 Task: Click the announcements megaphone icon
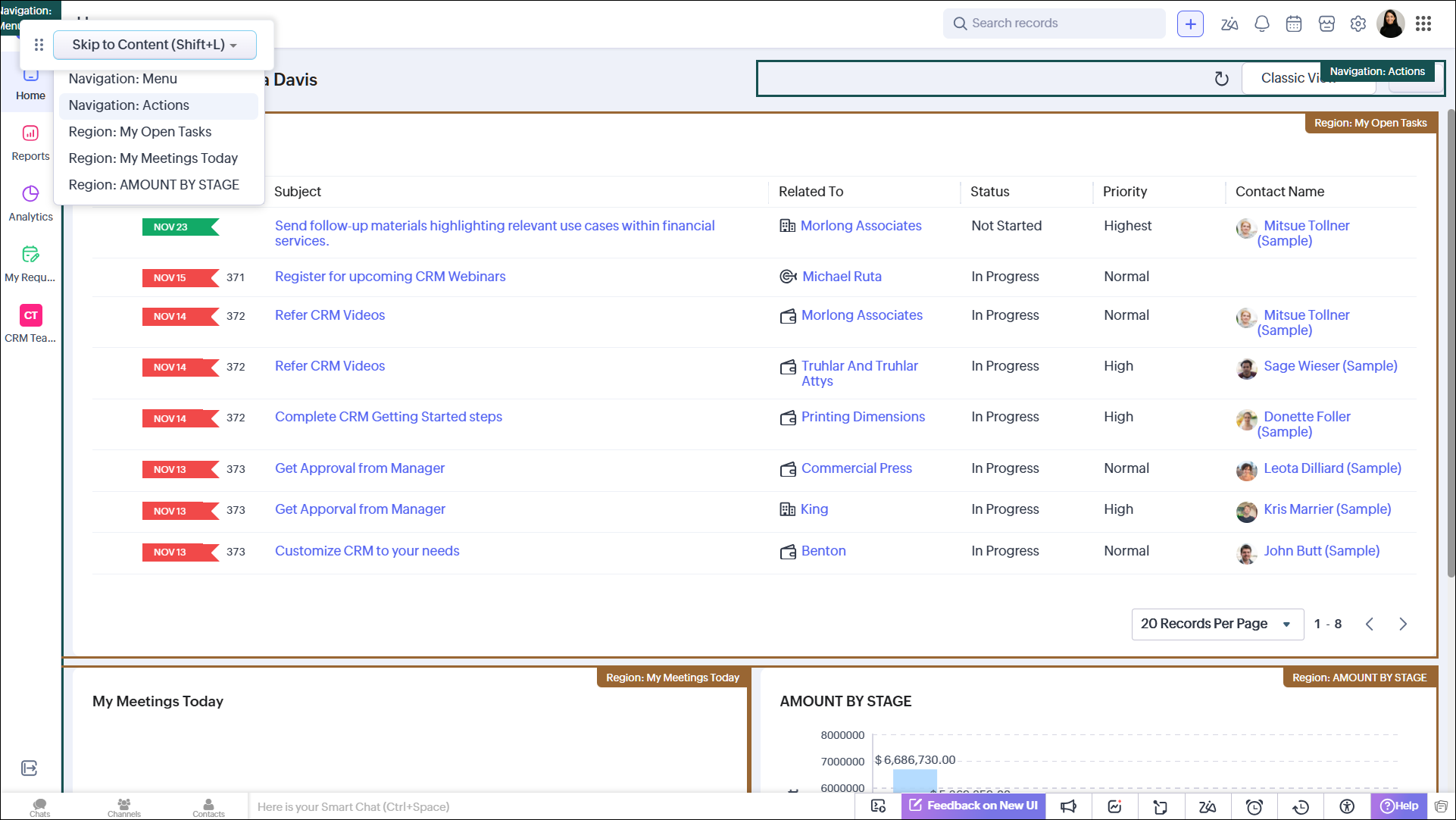click(x=1068, y=806)
